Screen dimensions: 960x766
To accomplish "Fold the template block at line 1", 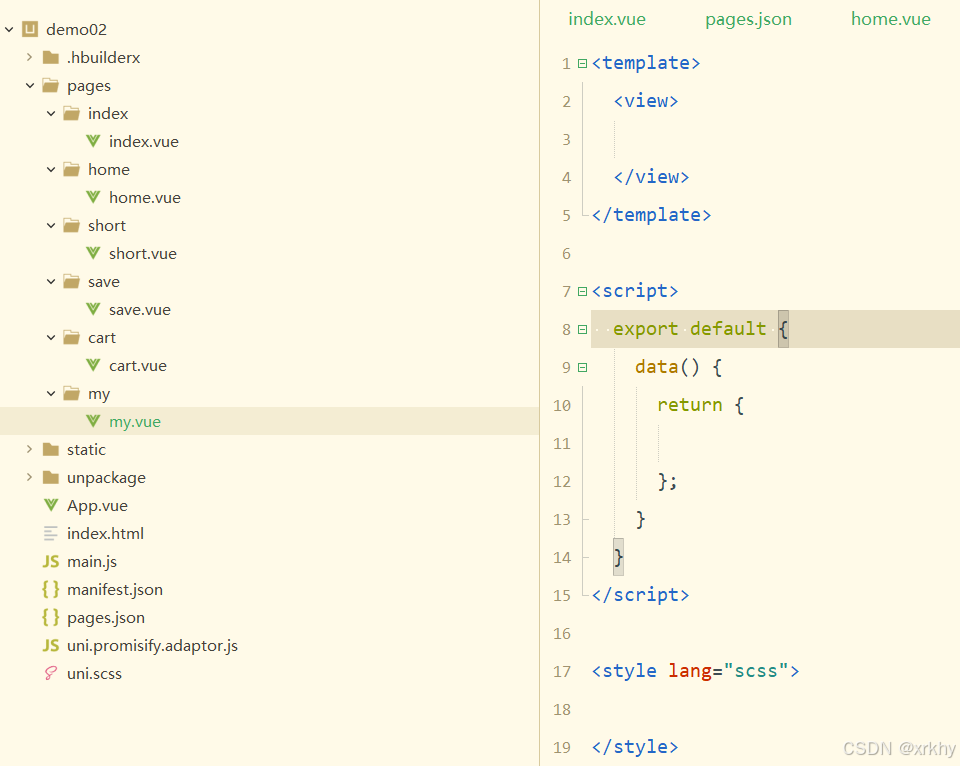I will pyautogui.click(x=582, y=63).
